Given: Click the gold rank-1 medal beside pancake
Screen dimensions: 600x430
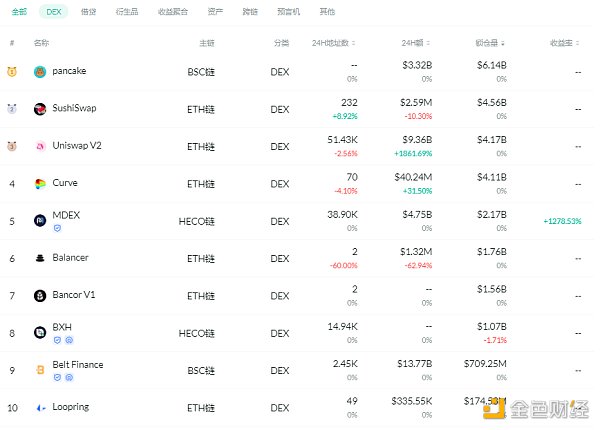Looking at the screenshot, I should click(x=12, y=72).
